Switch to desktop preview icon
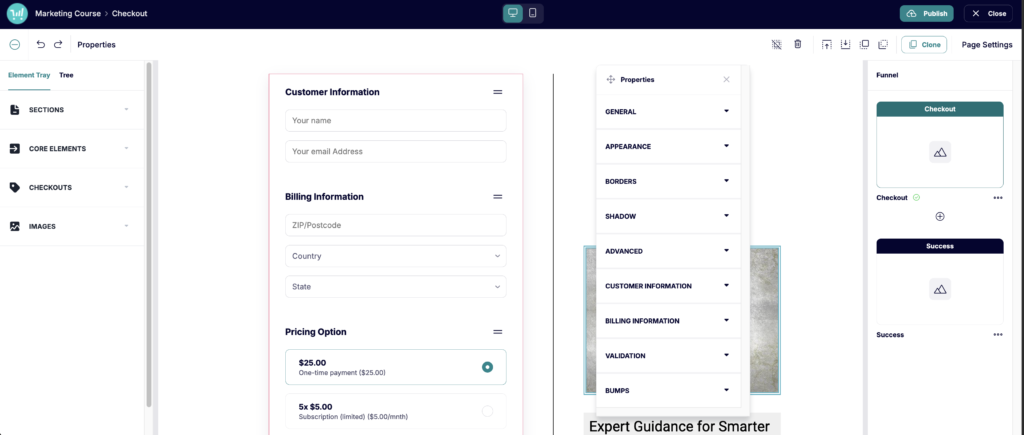This screenshot has width=1024, height=435. point(512,13)
